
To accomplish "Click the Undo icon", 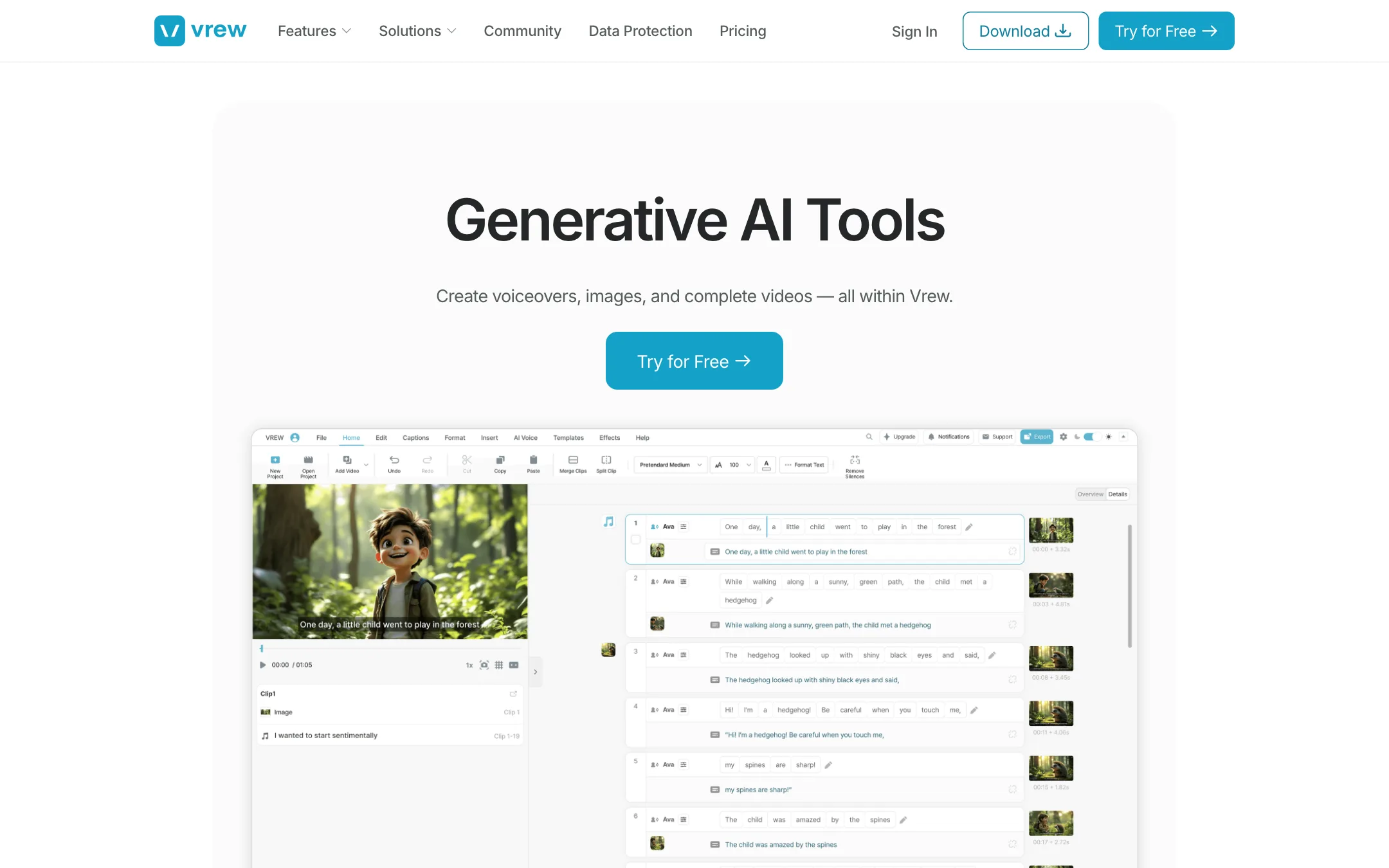I will coord(394,460).
